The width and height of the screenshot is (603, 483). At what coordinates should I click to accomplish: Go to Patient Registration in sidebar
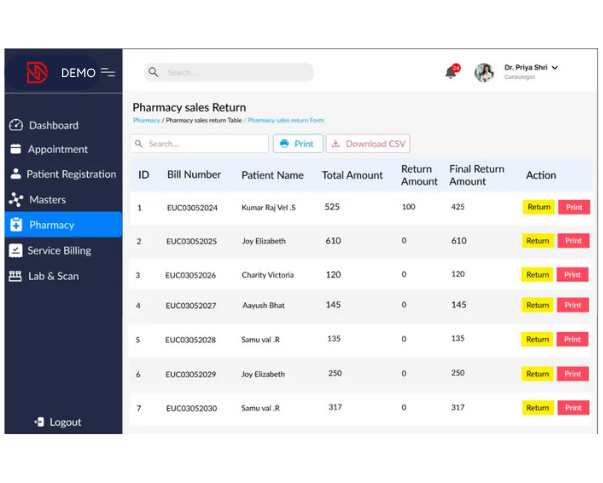pyautogui.click(x=70, y=174)
